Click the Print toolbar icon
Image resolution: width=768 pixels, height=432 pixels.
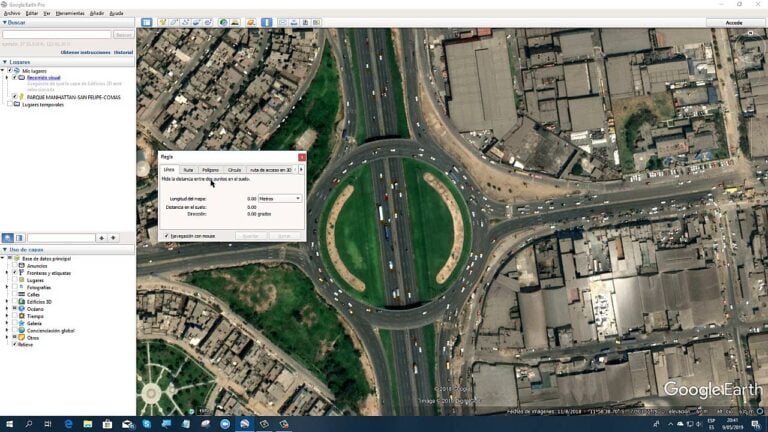(x=294, y=23)
